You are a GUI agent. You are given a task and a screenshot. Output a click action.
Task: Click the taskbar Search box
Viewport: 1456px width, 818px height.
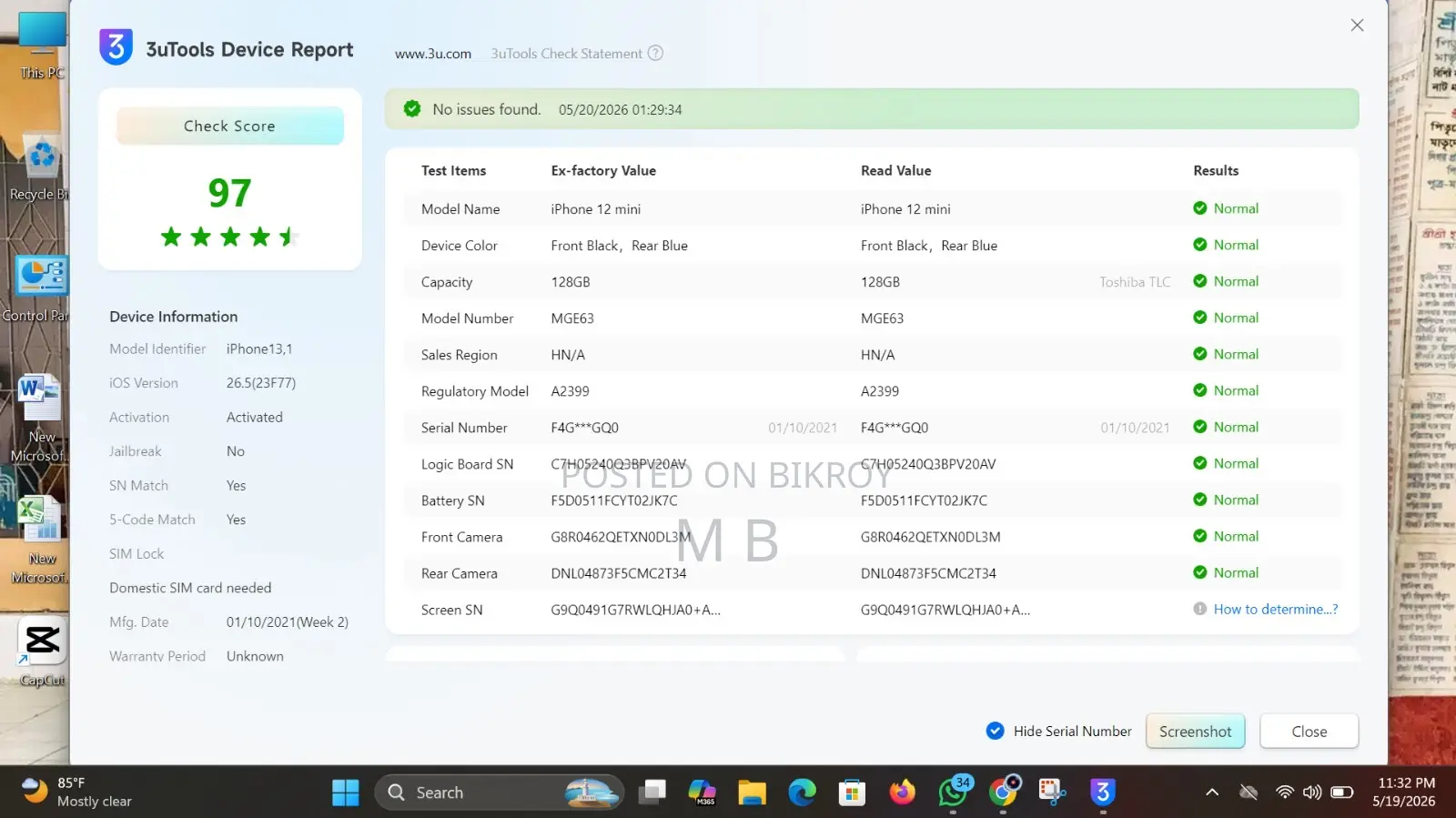pos(499,793)
